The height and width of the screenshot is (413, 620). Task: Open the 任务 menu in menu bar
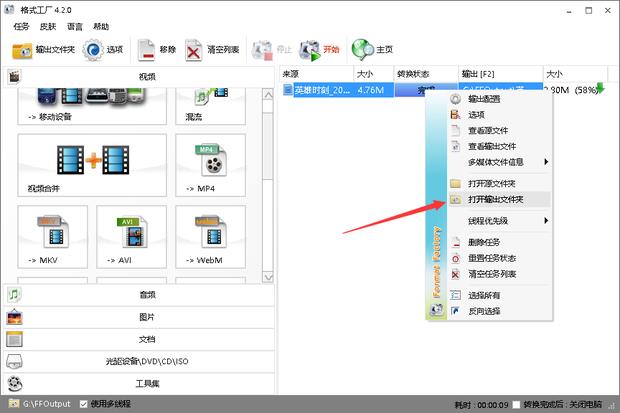pyautogui.click(x=22, y=26)
